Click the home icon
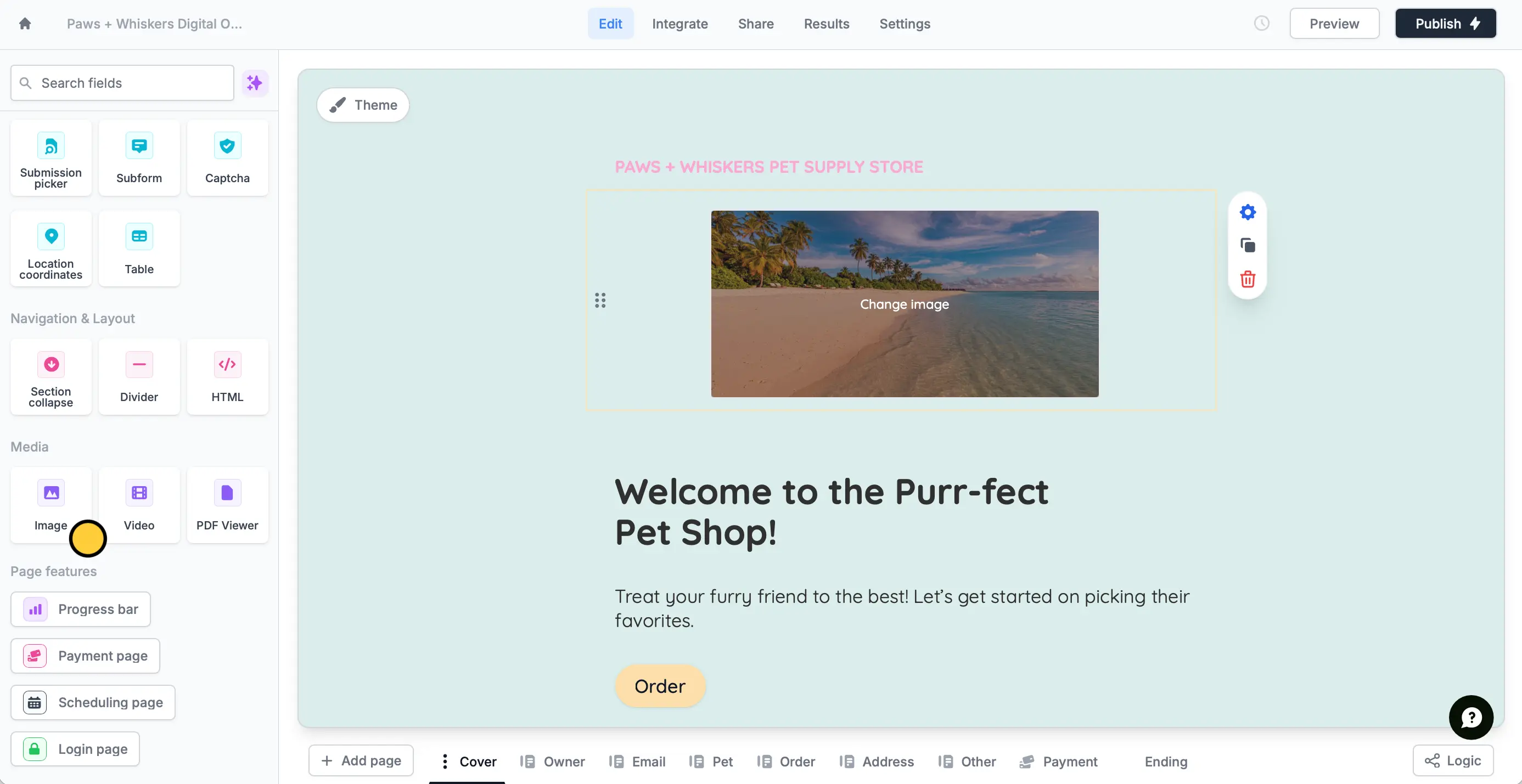Image resolution: width=1522 pixels, height=784 pixels. pos(25,24)
